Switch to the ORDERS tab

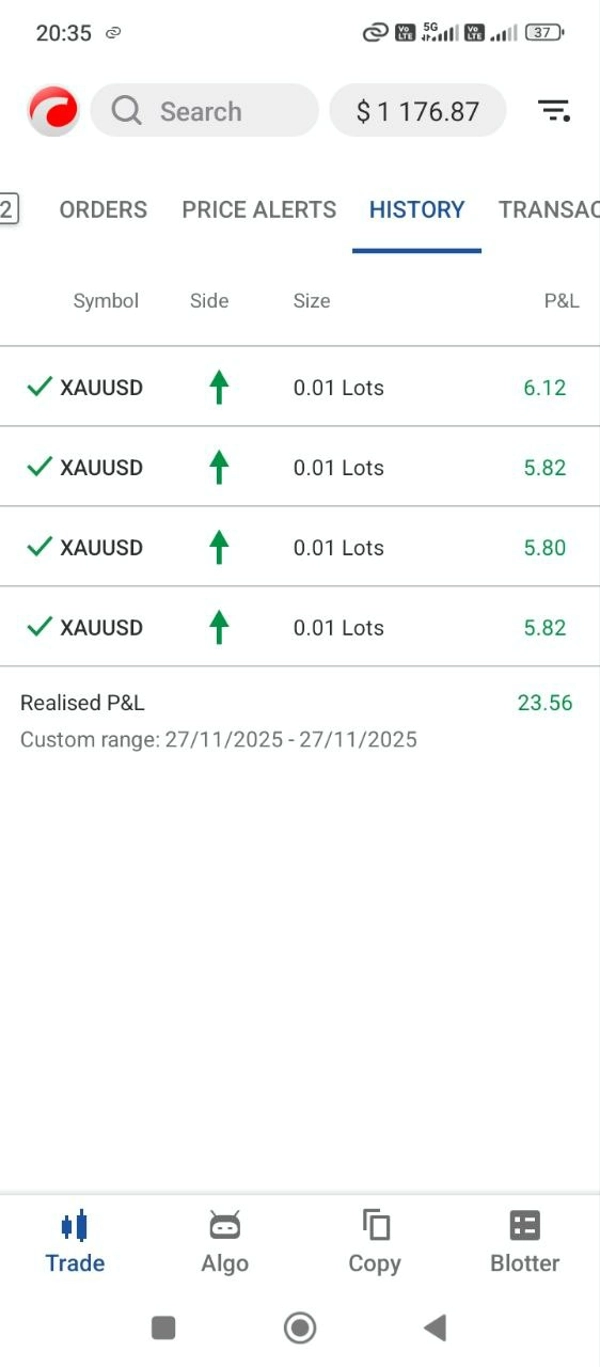point(103,210)
